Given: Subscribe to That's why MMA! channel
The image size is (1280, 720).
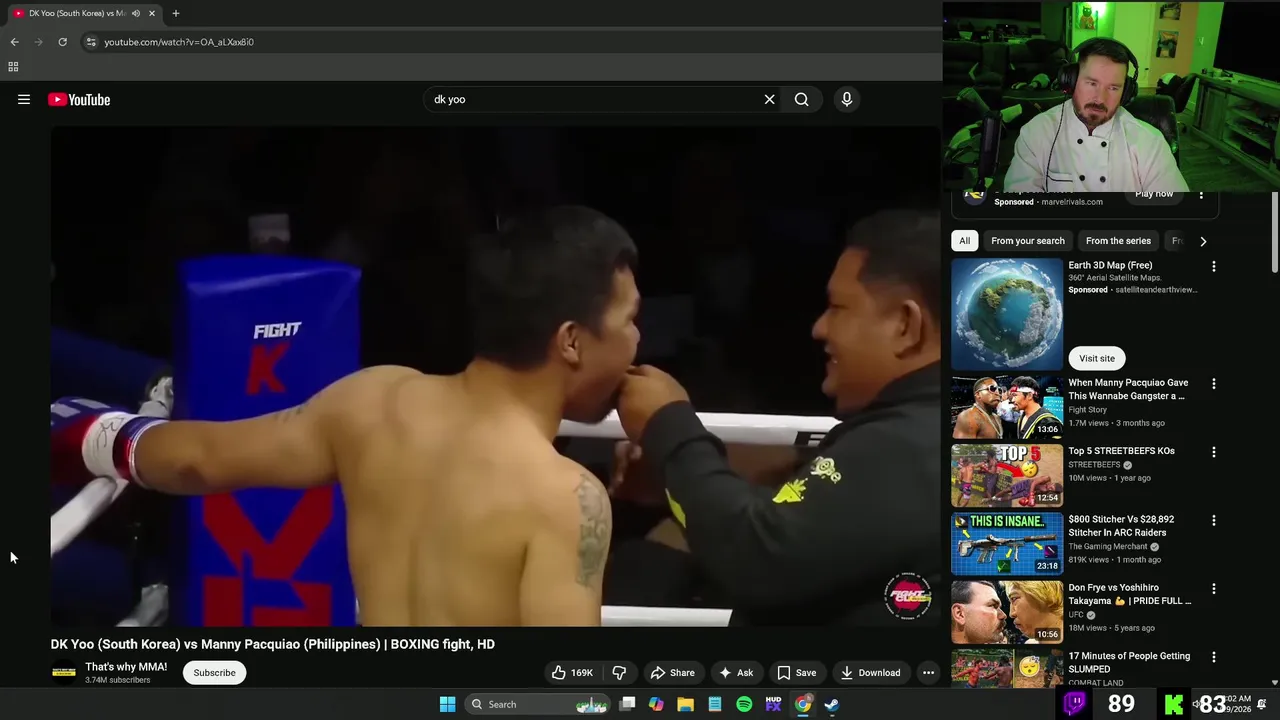Looking at the screenshot, I should tap(214, 673).
